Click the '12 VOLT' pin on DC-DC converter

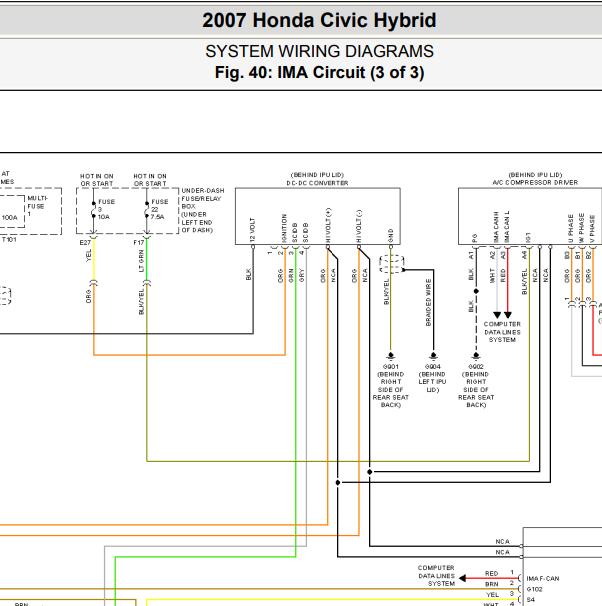252,230
